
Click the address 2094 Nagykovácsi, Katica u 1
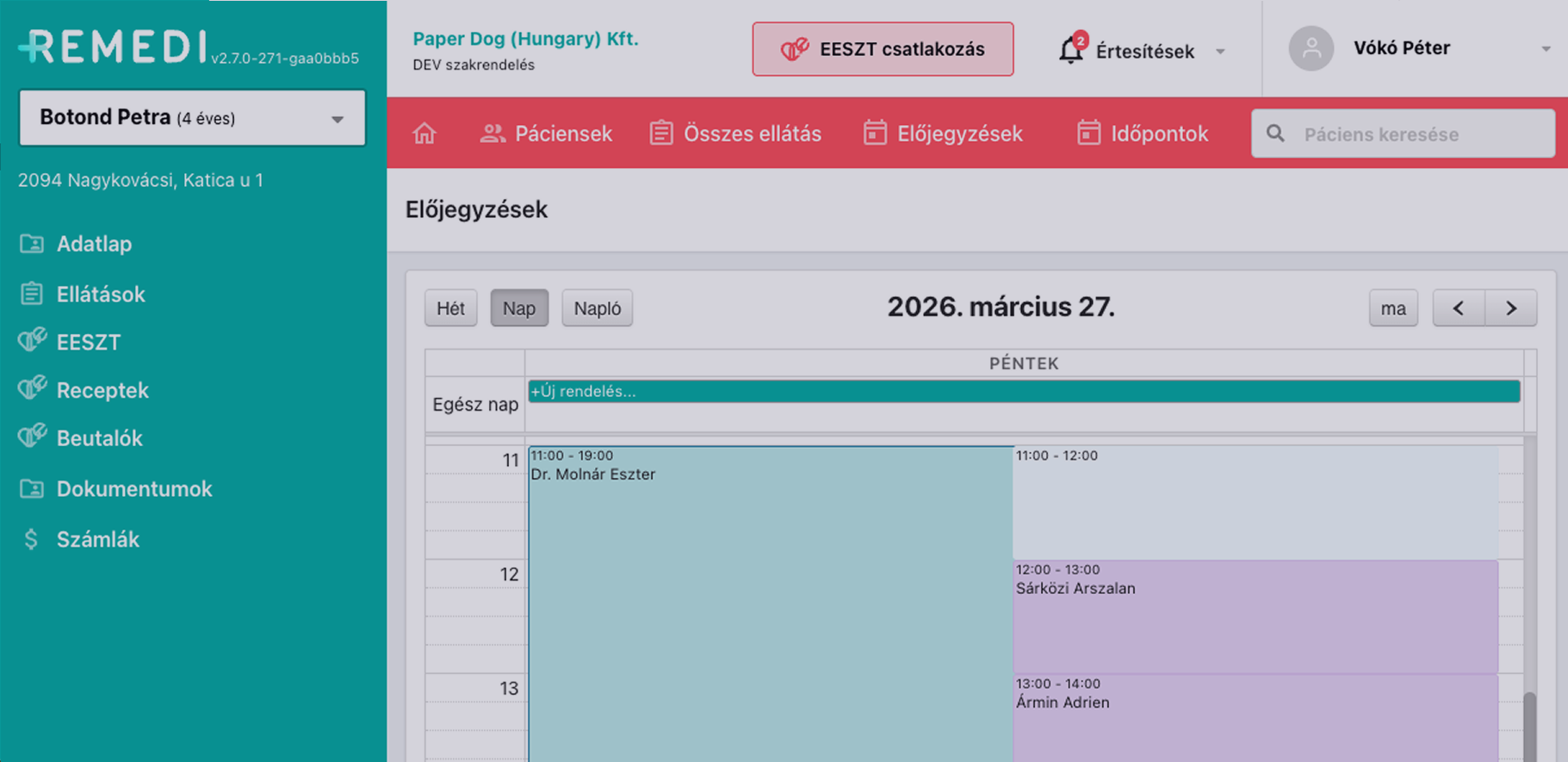140,180
